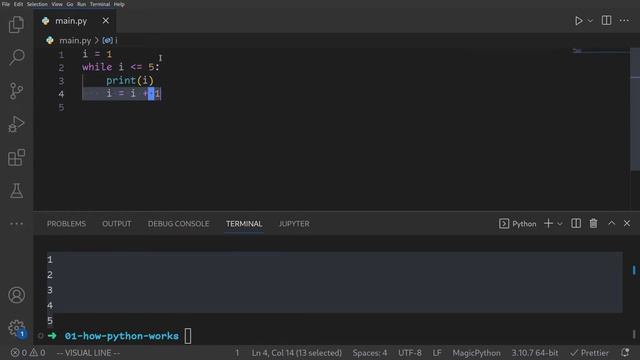Click print(i) on line 3
This screenshot has height=360, width=640.
click(x=130, y=80)
